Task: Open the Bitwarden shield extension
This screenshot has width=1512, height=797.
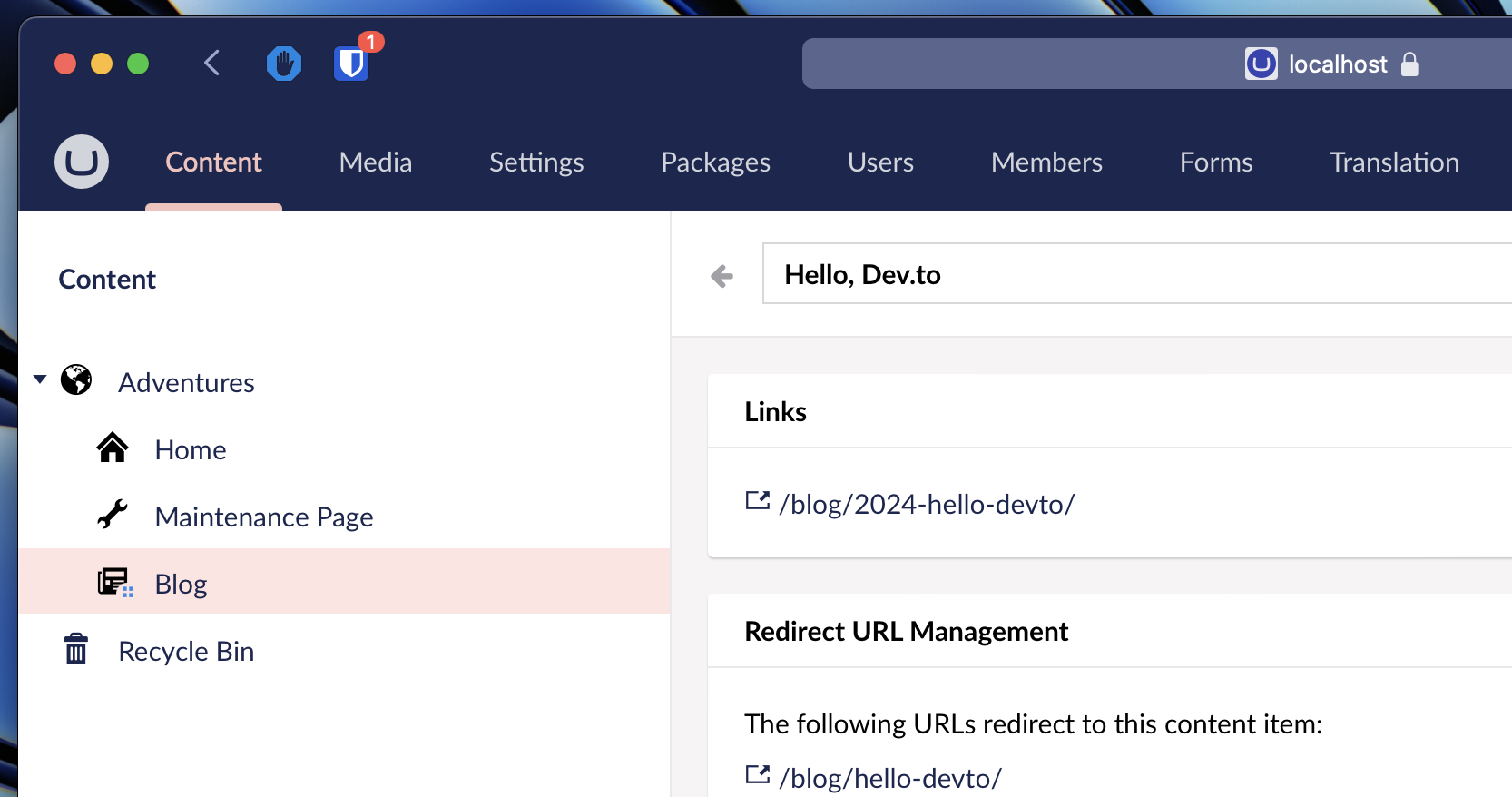Action: (351, 64)
